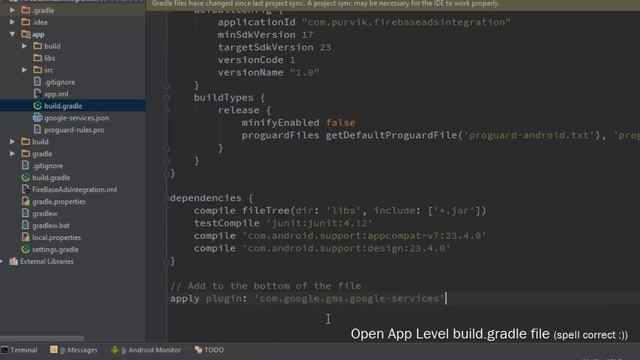640x360 pixels.
Task: Click the google-services.json file icon
Action: [38, 118]
